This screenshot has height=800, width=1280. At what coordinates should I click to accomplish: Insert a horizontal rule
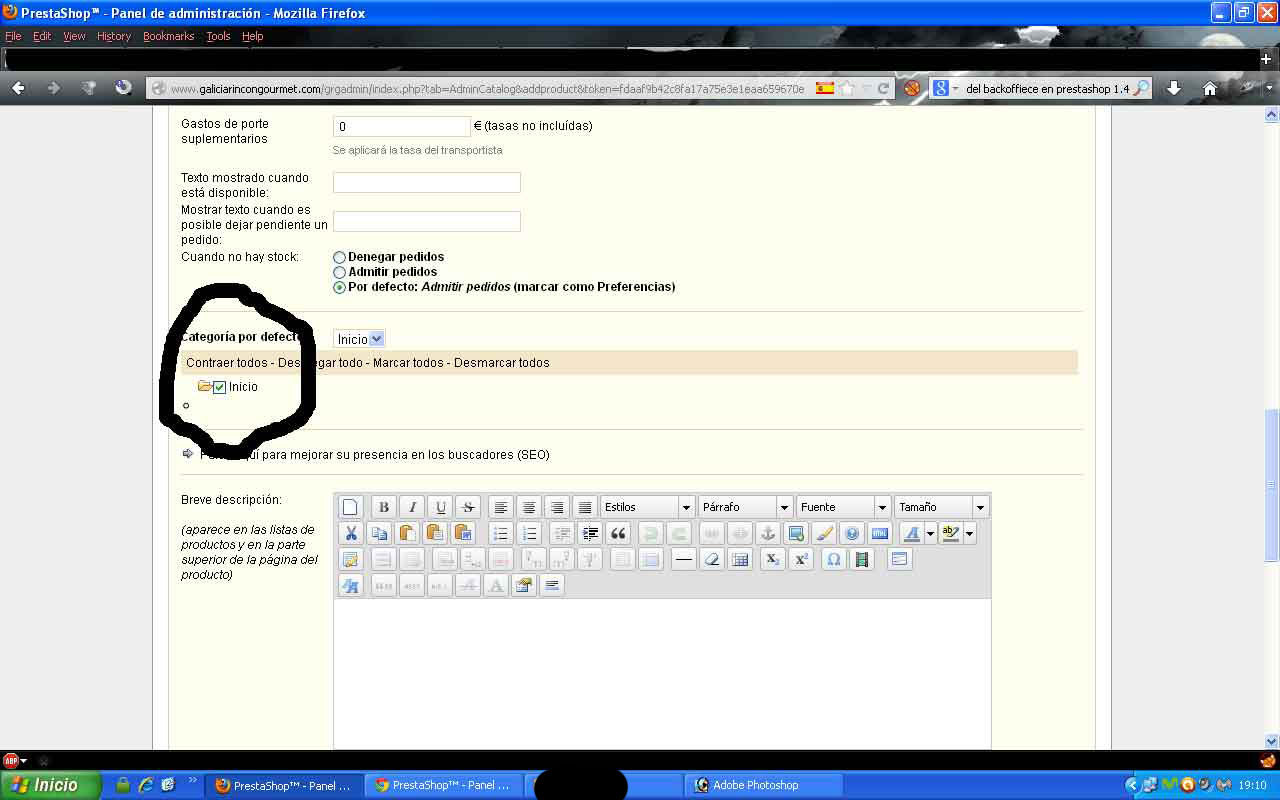683,559
